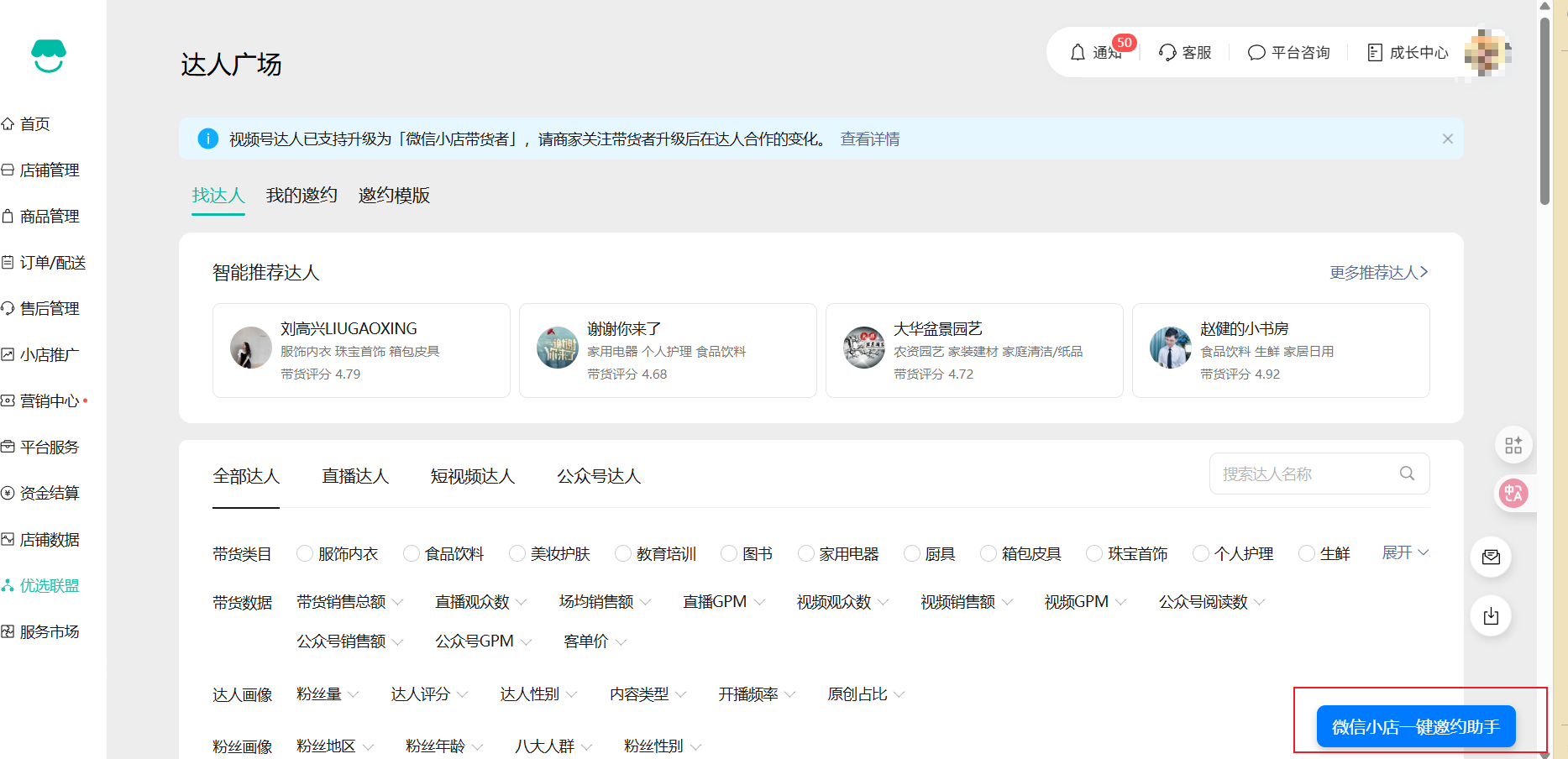Click the floating apps grid icon
Viewport: 1568px width, 759px height.
1513,446
